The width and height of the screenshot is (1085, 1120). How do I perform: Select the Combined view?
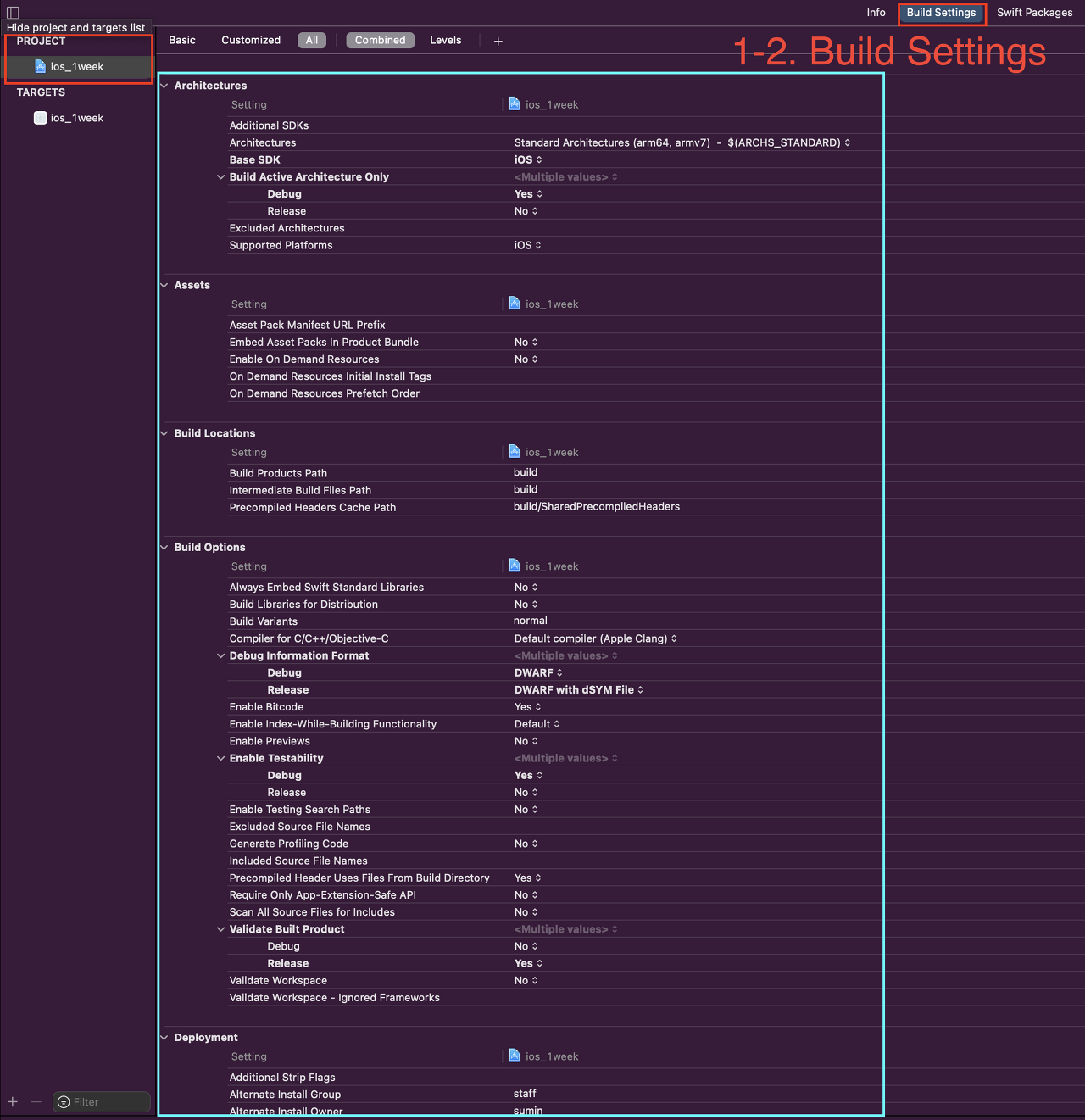(380, 40)
